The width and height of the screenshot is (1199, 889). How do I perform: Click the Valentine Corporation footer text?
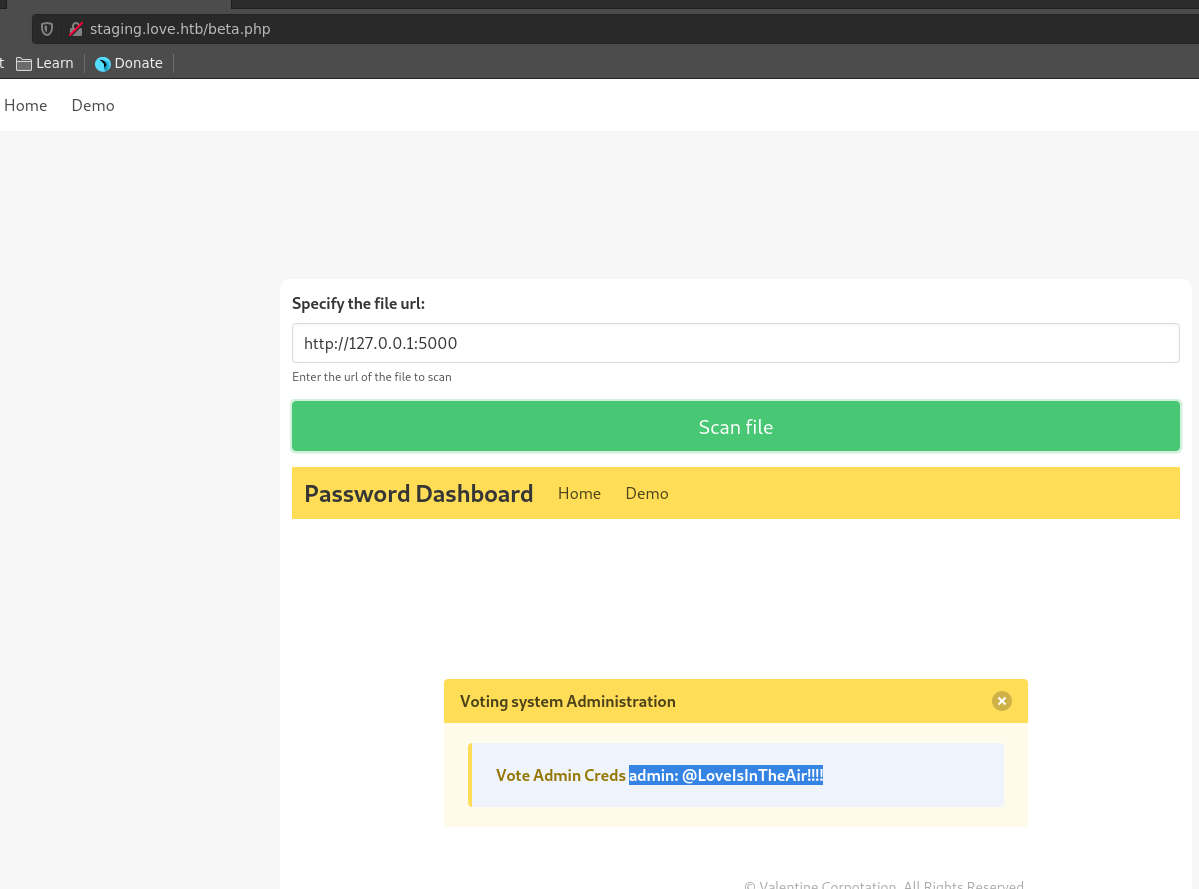coord(883,885)
